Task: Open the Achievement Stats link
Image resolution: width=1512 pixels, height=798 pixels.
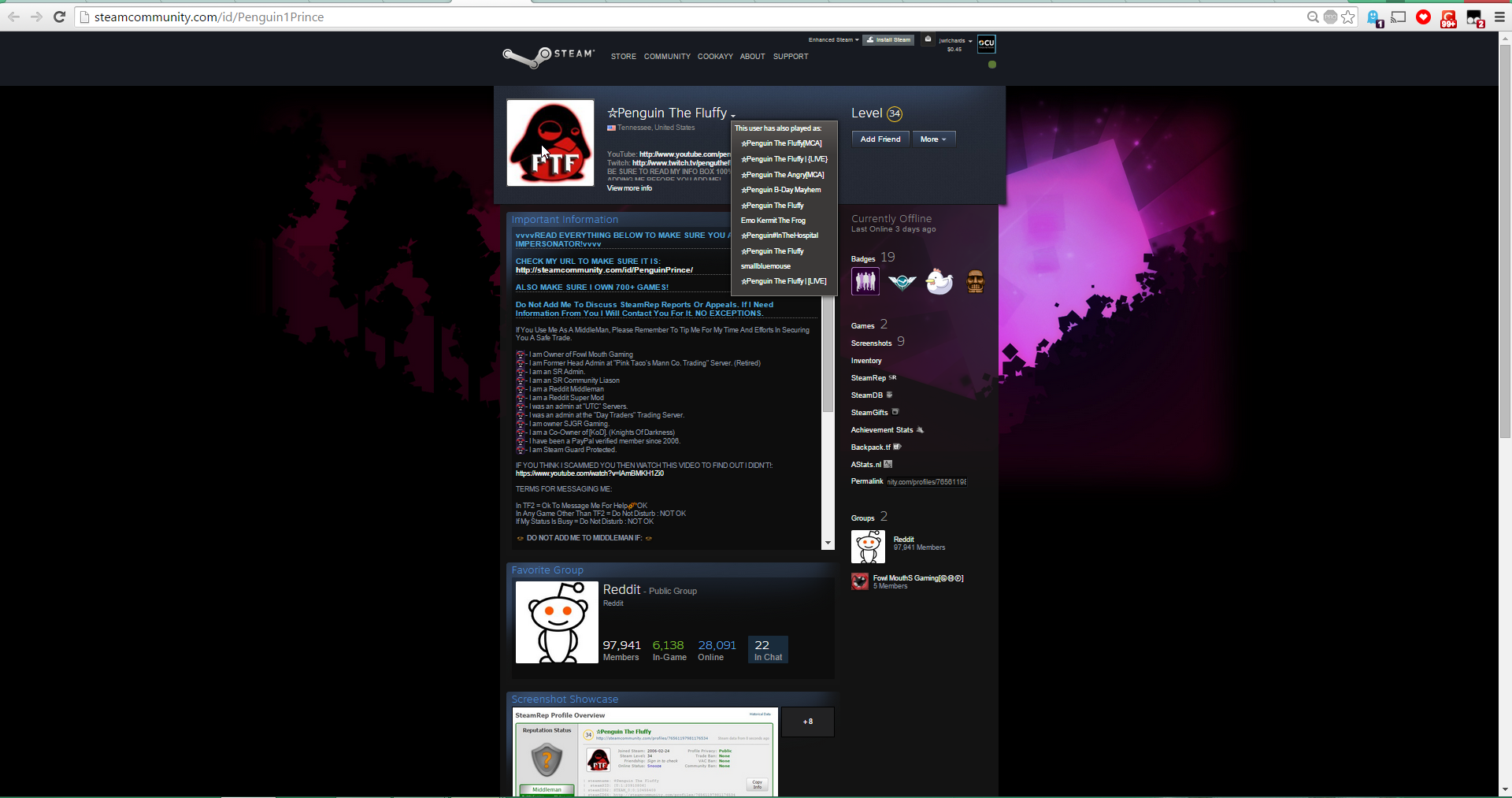Action: point(888,430)
